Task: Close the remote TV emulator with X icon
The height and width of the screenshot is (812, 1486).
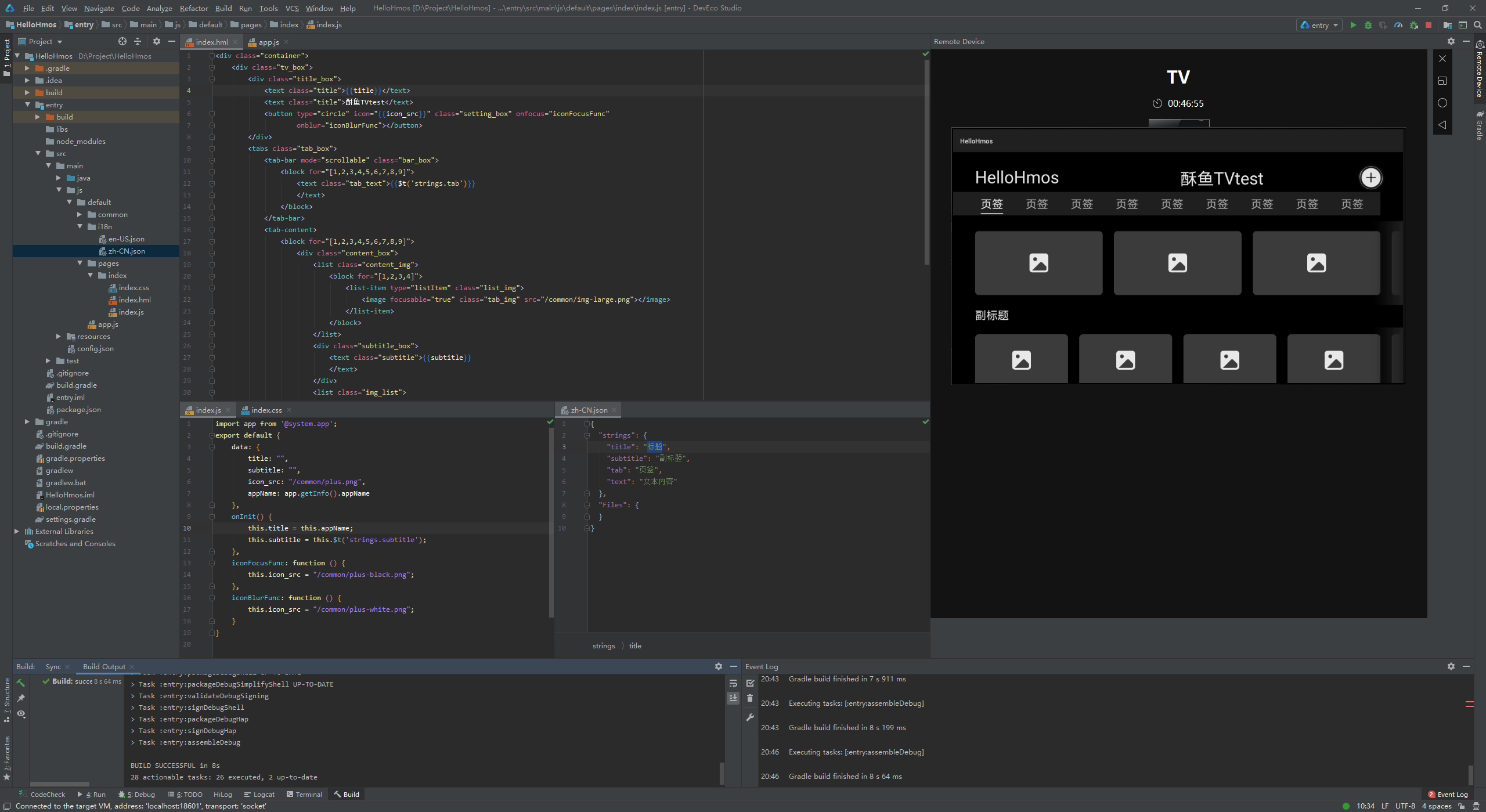Action: pyautogui.click(x=1442, y=59)
